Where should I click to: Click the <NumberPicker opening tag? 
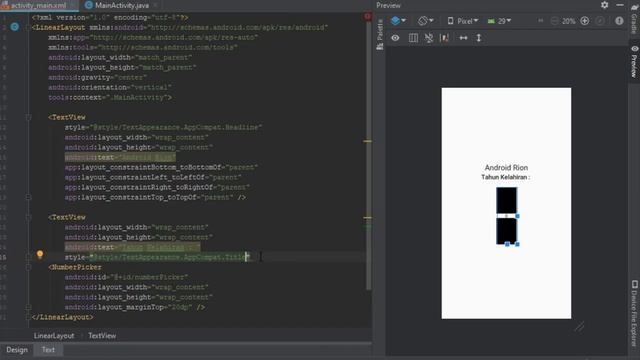coord(75,267)
